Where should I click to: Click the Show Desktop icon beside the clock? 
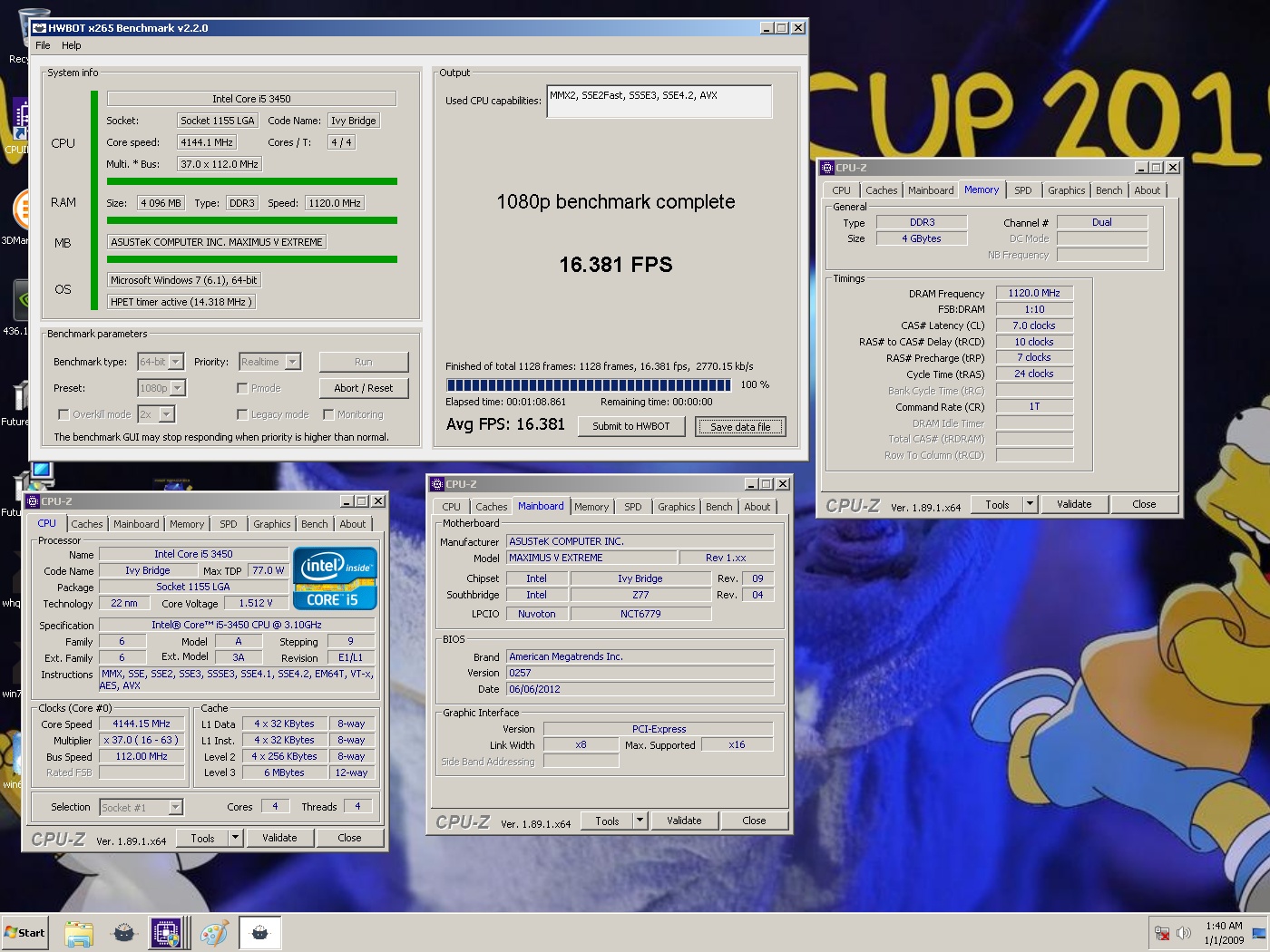(x=1258, y=932)
